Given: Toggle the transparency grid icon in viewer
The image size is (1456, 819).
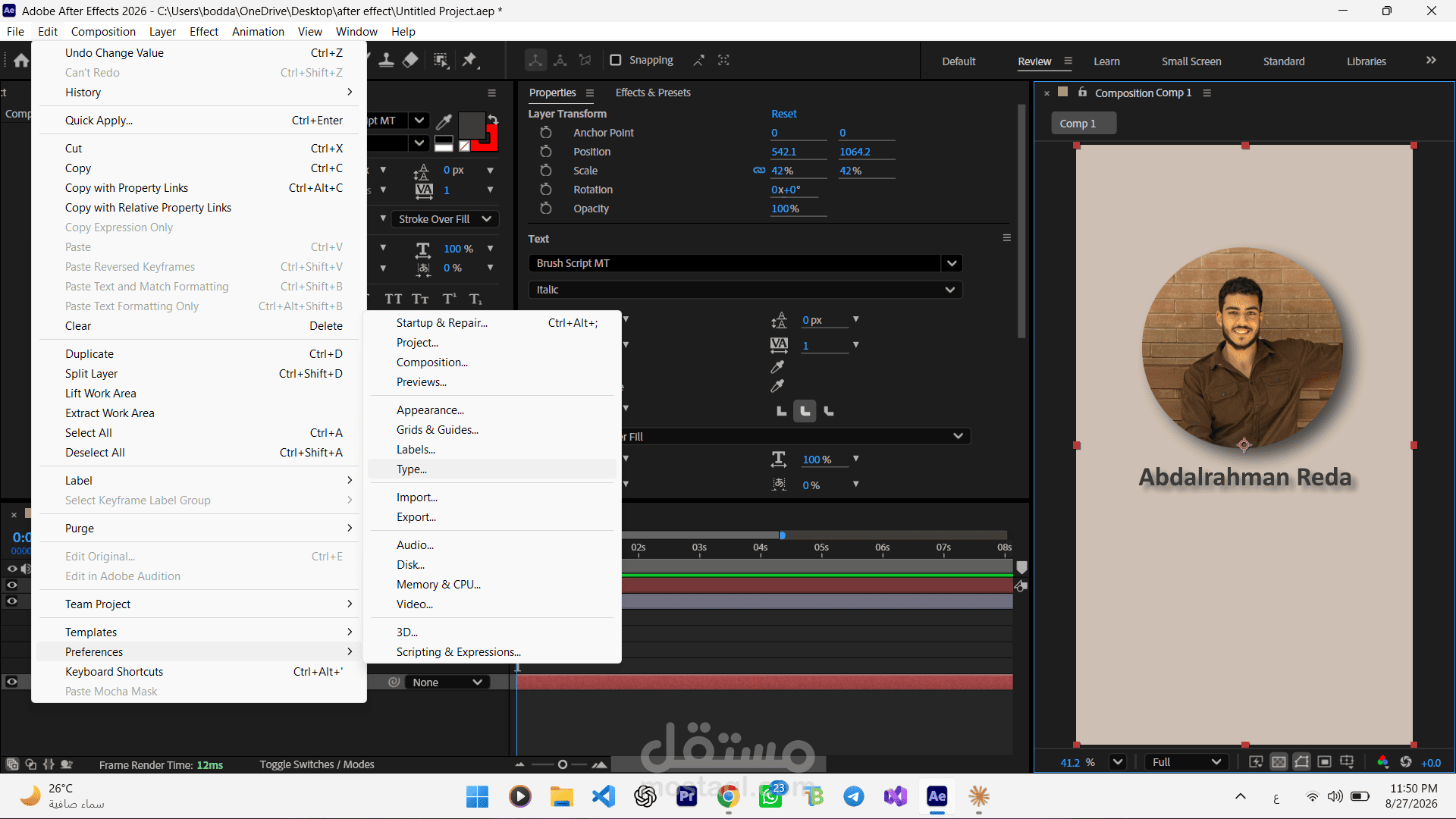Looking at the screenshot, I should tap(1279, 762).
